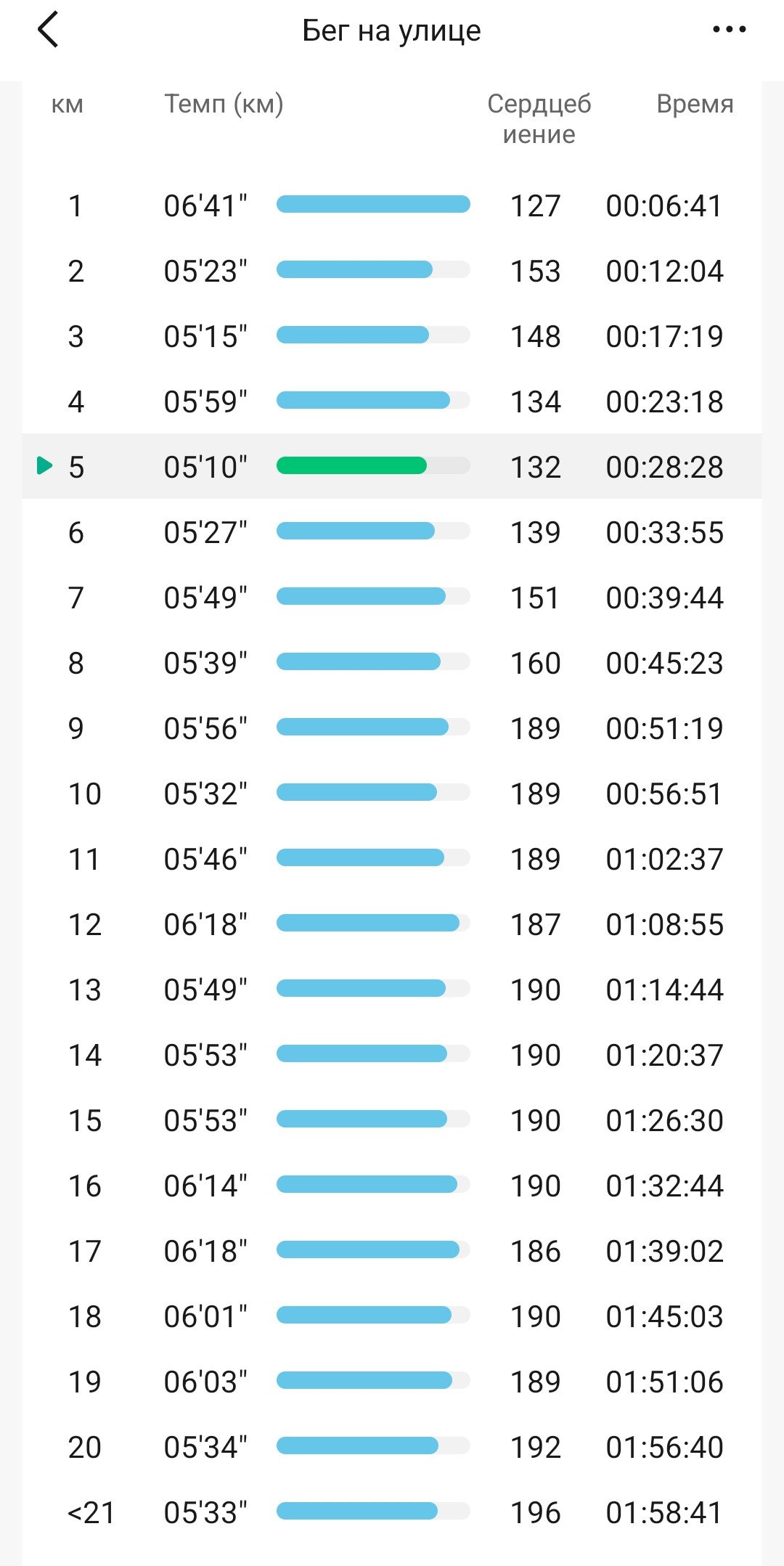Tap the Время column header

(x=695, y=104)
